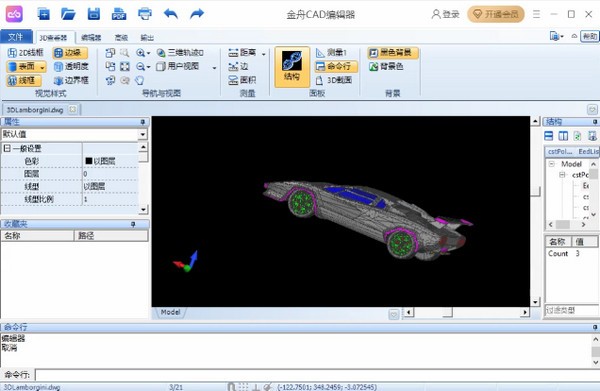600x391 pixels.
Task: Click the New file icon
Action: pyautogui.click(x=44, y=14)
